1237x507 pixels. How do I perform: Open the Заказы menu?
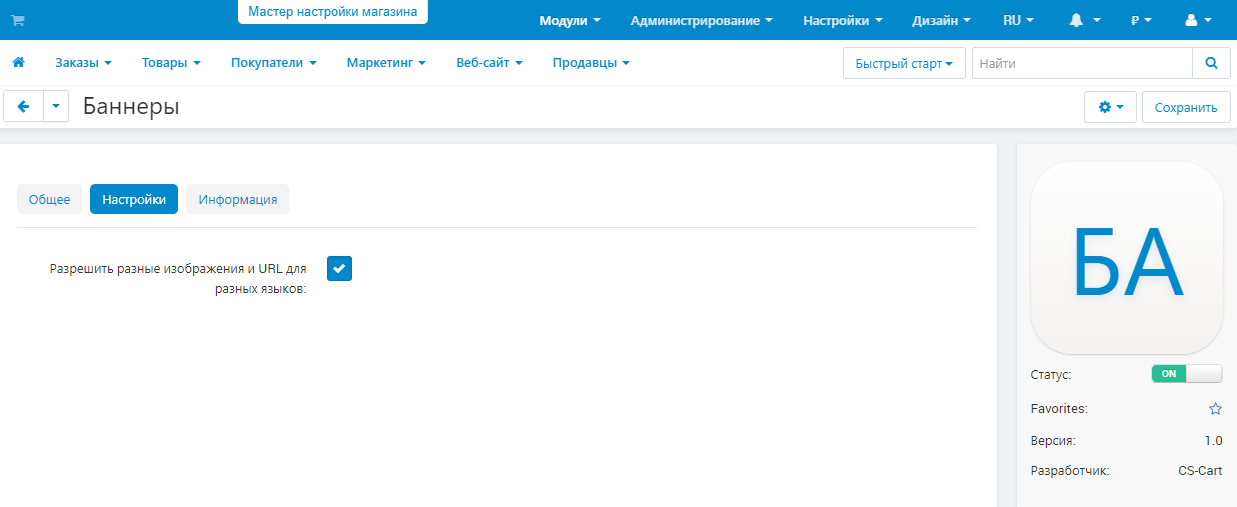[83, 63]
